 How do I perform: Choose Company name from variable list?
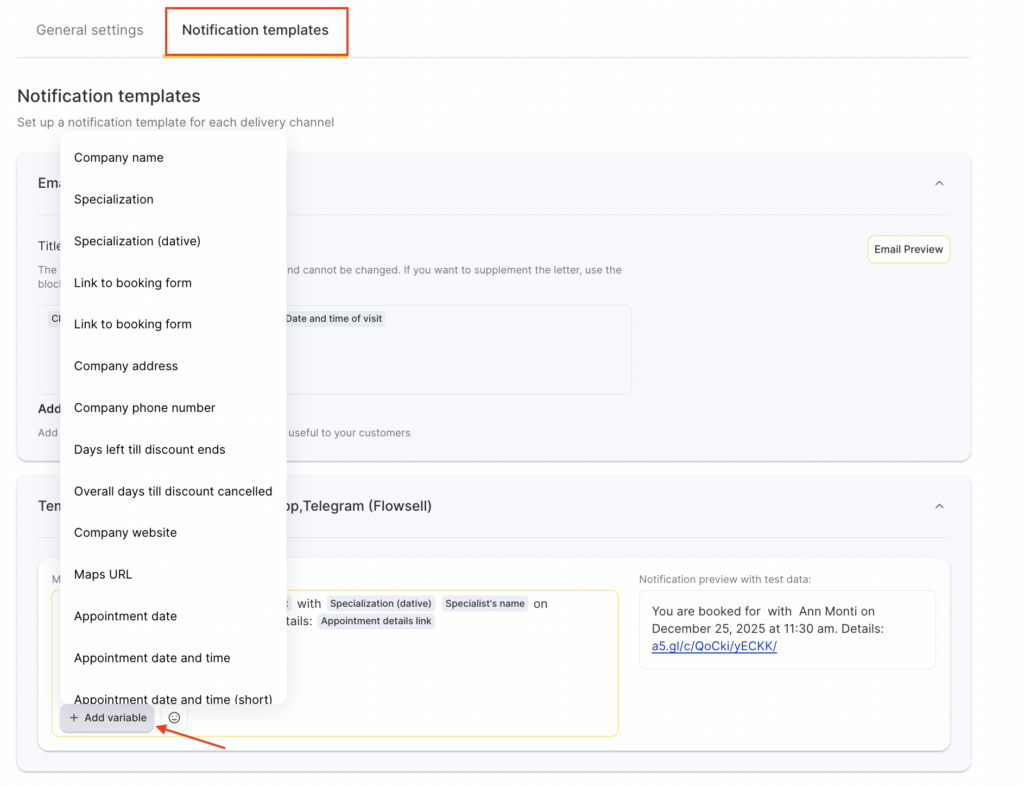[x=119, y=157]
